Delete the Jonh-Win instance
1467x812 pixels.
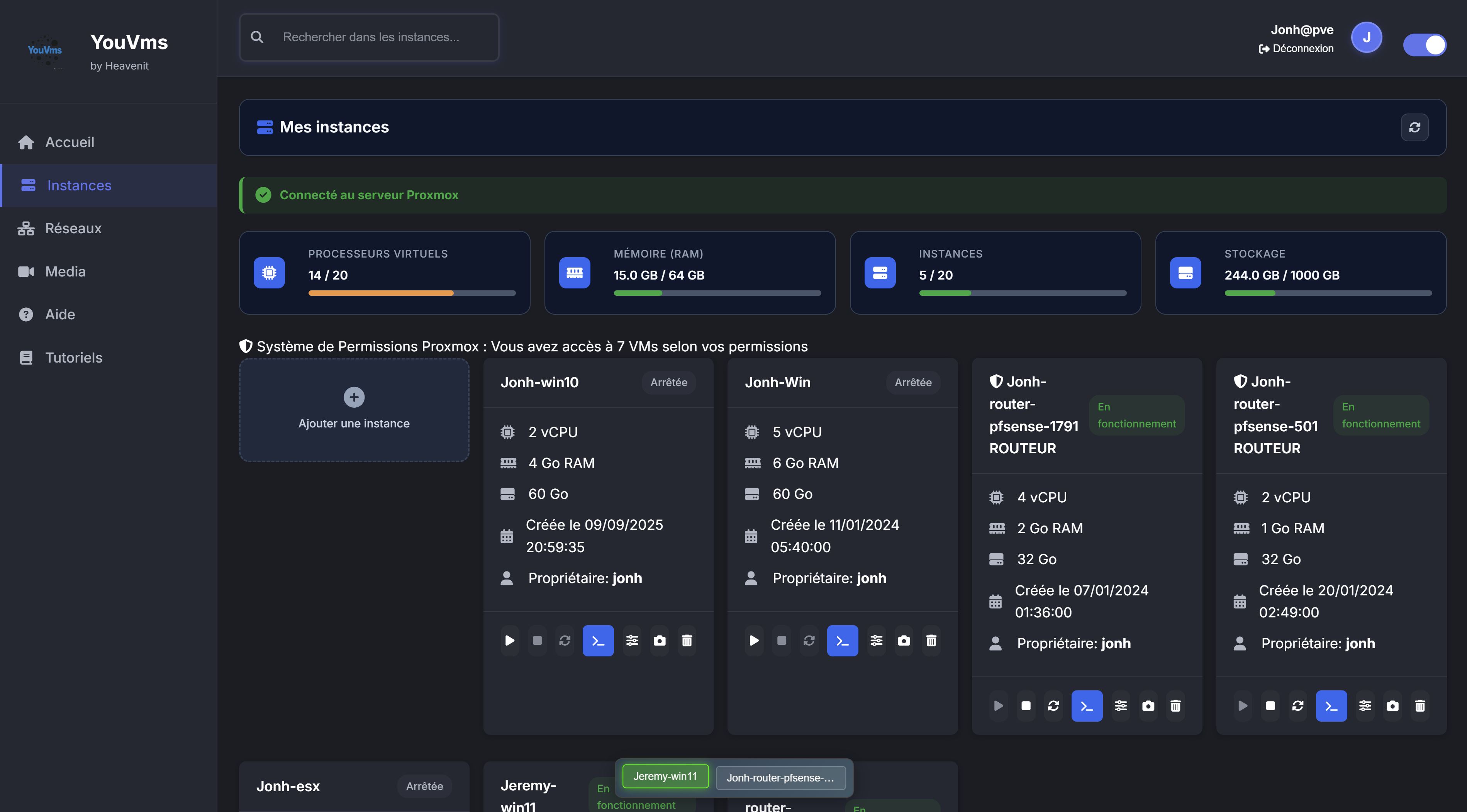[931, 641]
